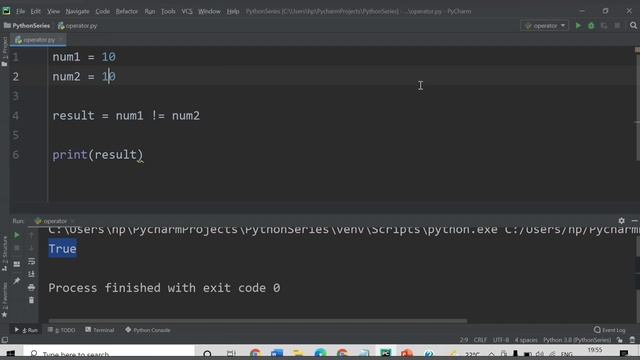Viewport: 640px width, 360px height.
Task: Pin the Run tab
Action: [x=17, y=281]
